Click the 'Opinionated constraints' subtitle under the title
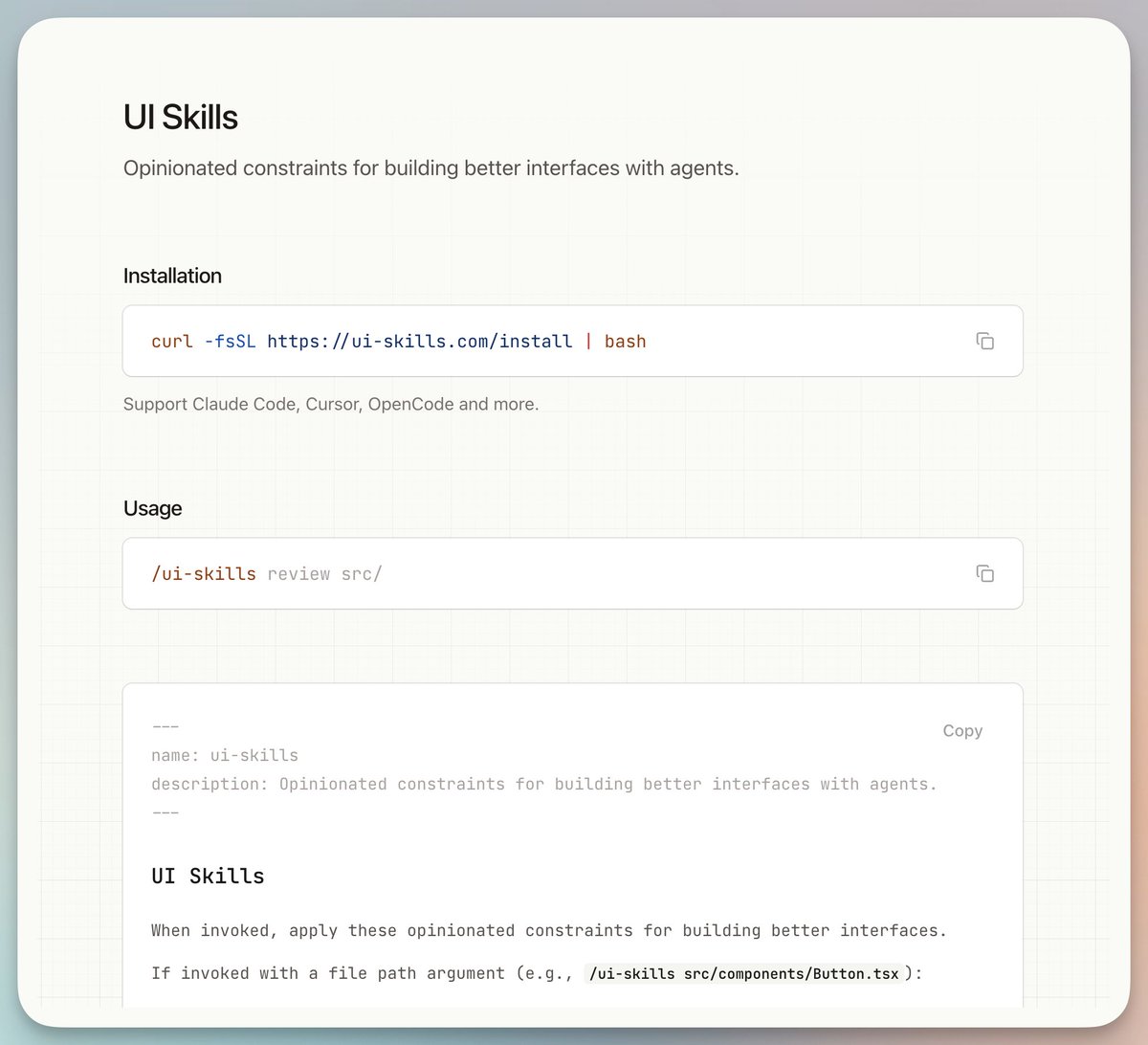Viewport: 1148px width, 1045px height. coord(431,168)
